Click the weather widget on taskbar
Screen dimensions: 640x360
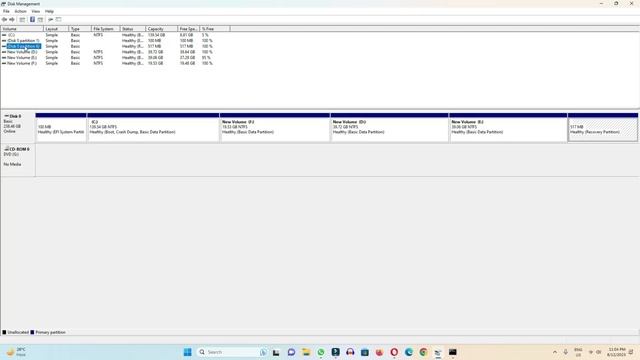tap(16, 352)
